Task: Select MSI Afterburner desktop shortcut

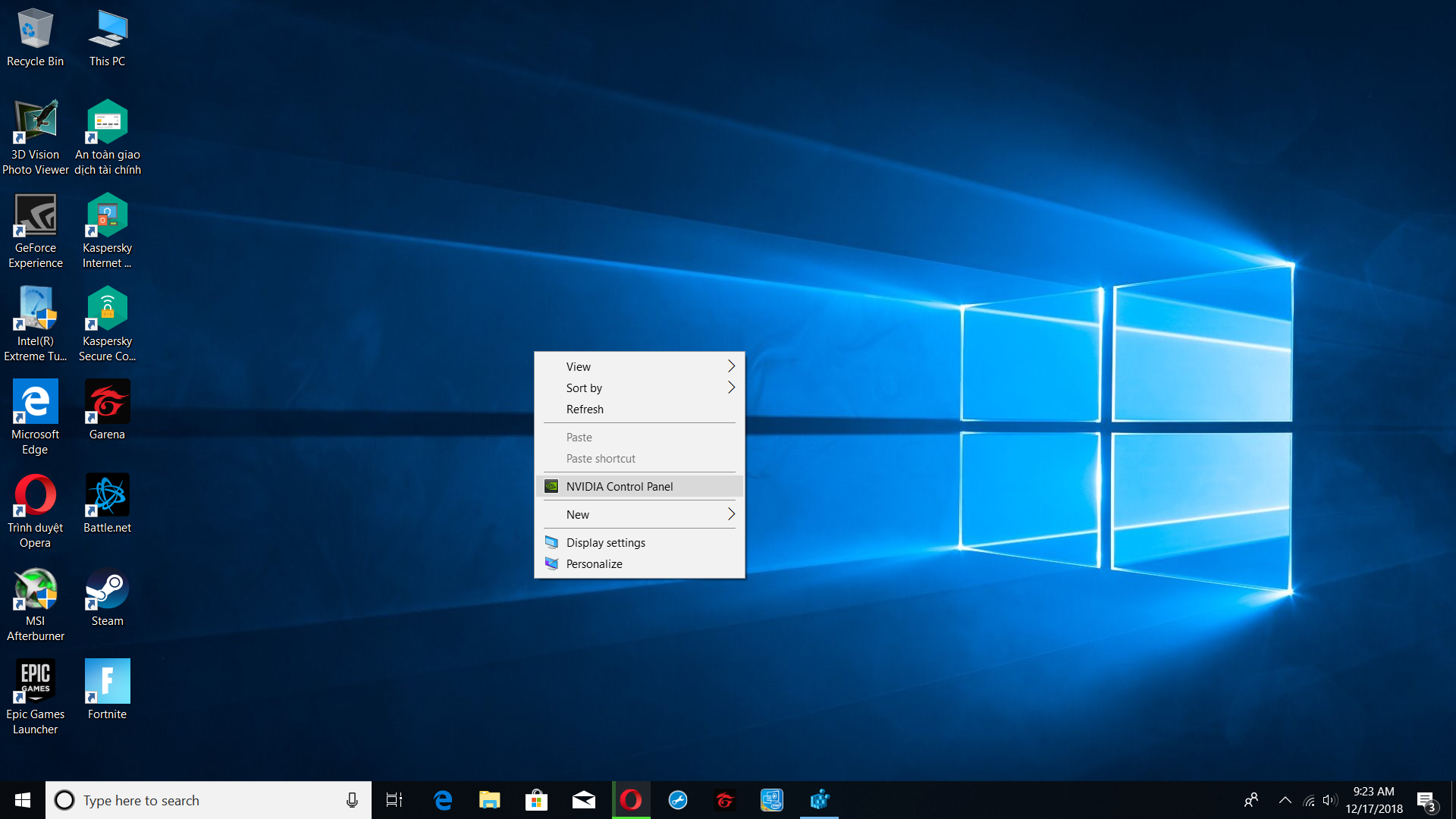Action: click(35, 604)
